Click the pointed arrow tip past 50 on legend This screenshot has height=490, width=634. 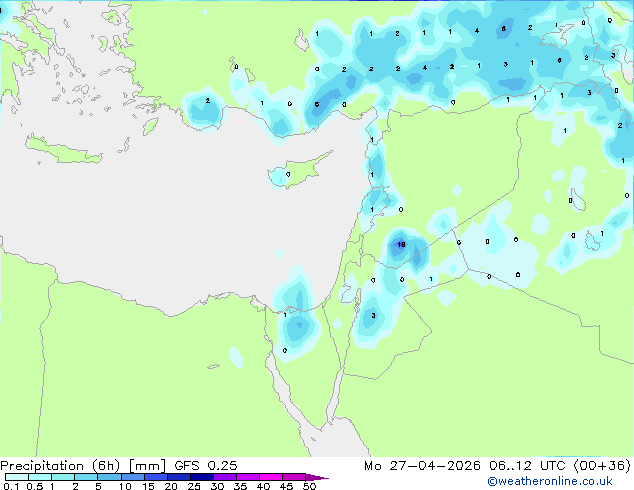pyautogui.click(x=317, y=477)
